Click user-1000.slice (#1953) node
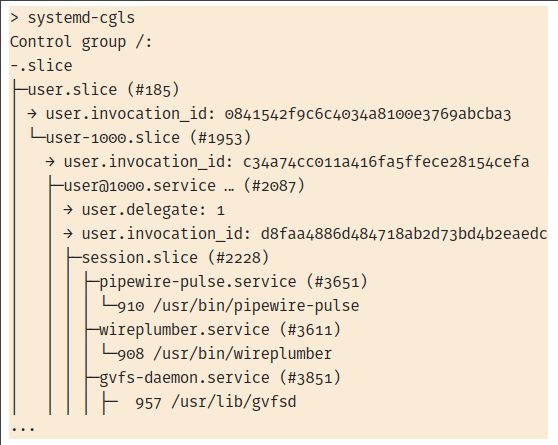 coord(148,138)
